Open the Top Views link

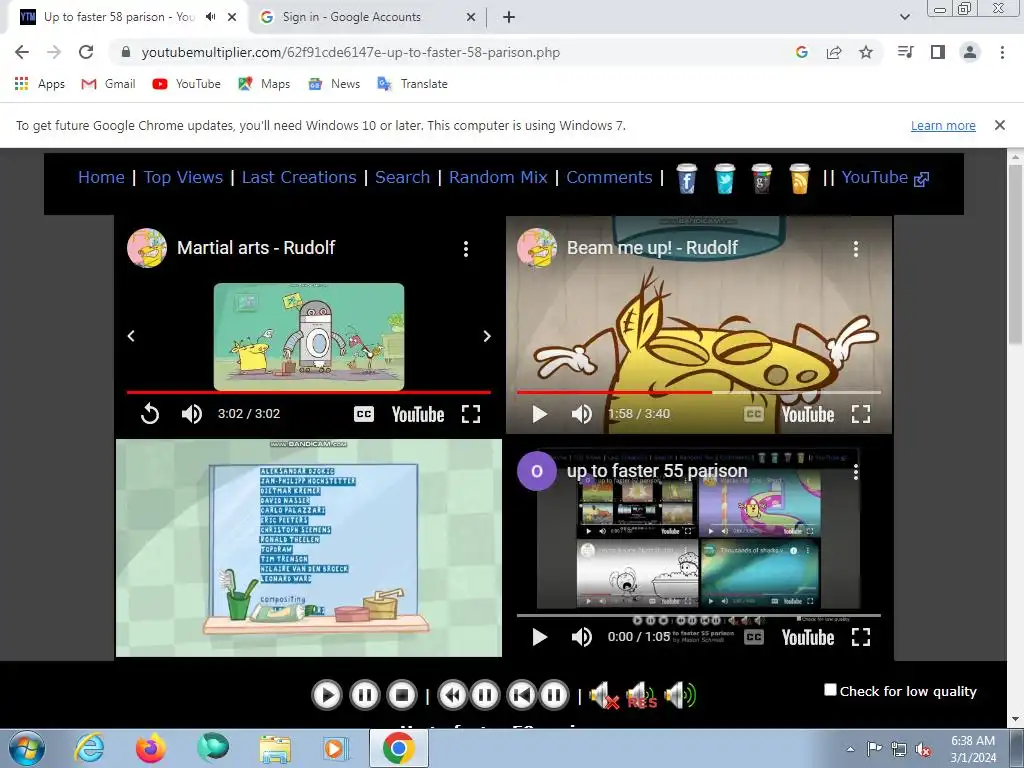(184, 177)
